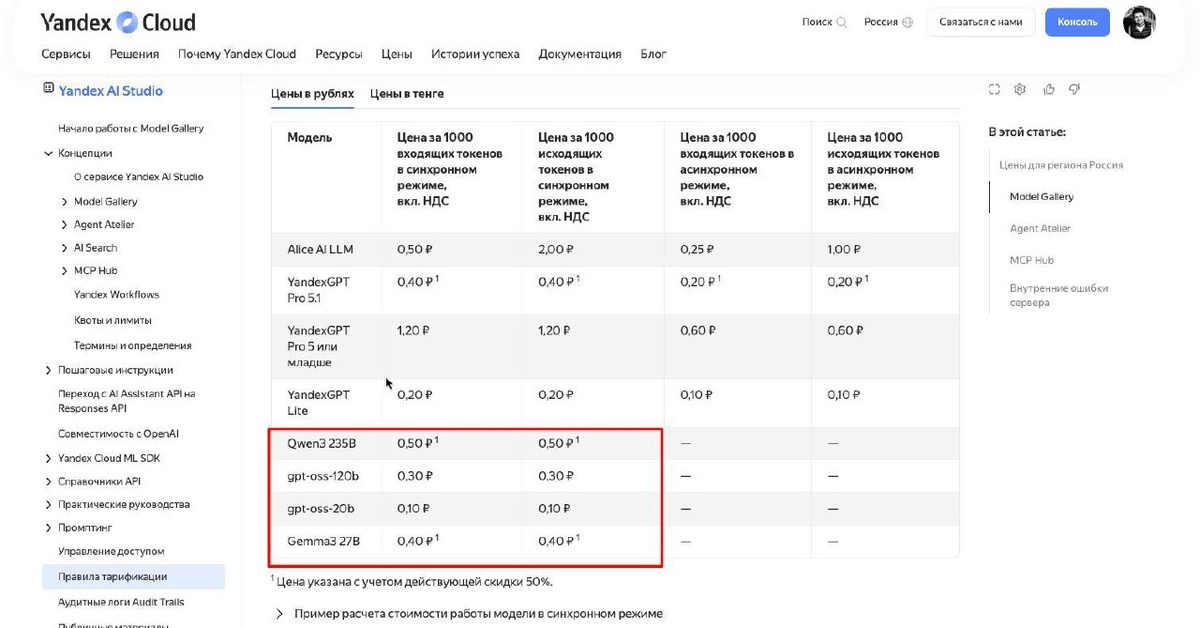Screen dimensions: 1200x628
Task: Click the Alice AI LLM row name
Action: pos(320,249)
